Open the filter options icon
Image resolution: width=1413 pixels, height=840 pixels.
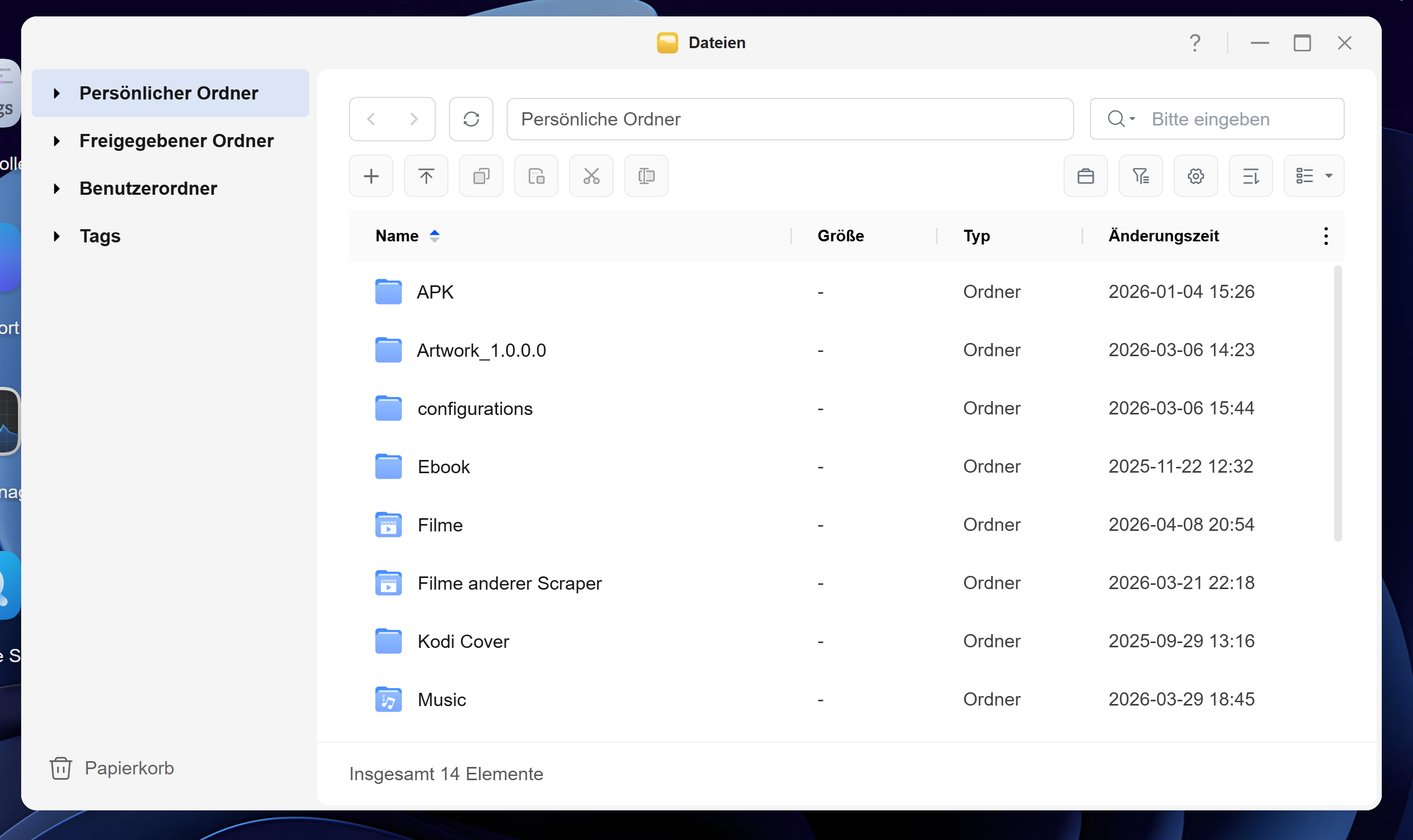[1140, 176]
